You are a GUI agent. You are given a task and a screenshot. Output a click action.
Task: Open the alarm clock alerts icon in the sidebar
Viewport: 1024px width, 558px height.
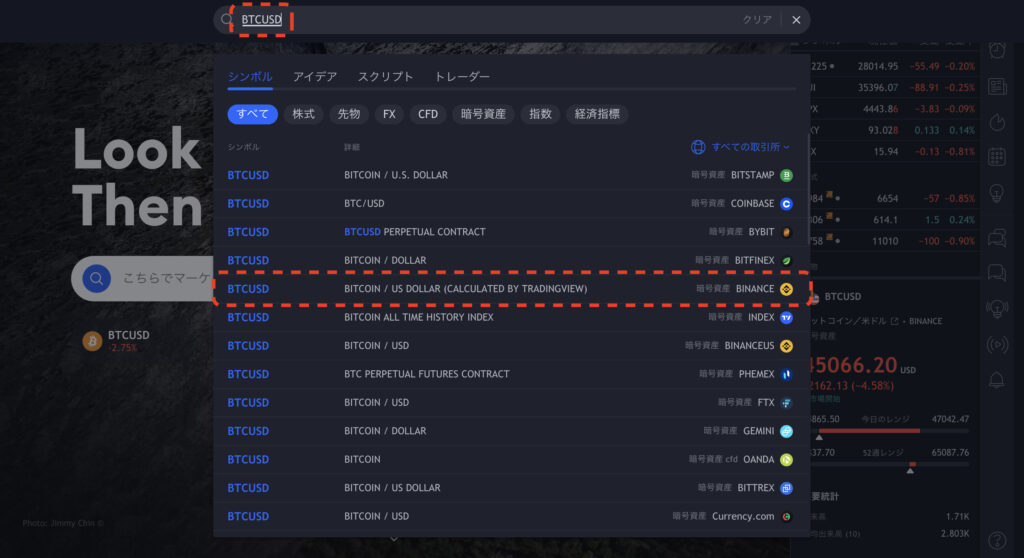click(x=997, y=50)
